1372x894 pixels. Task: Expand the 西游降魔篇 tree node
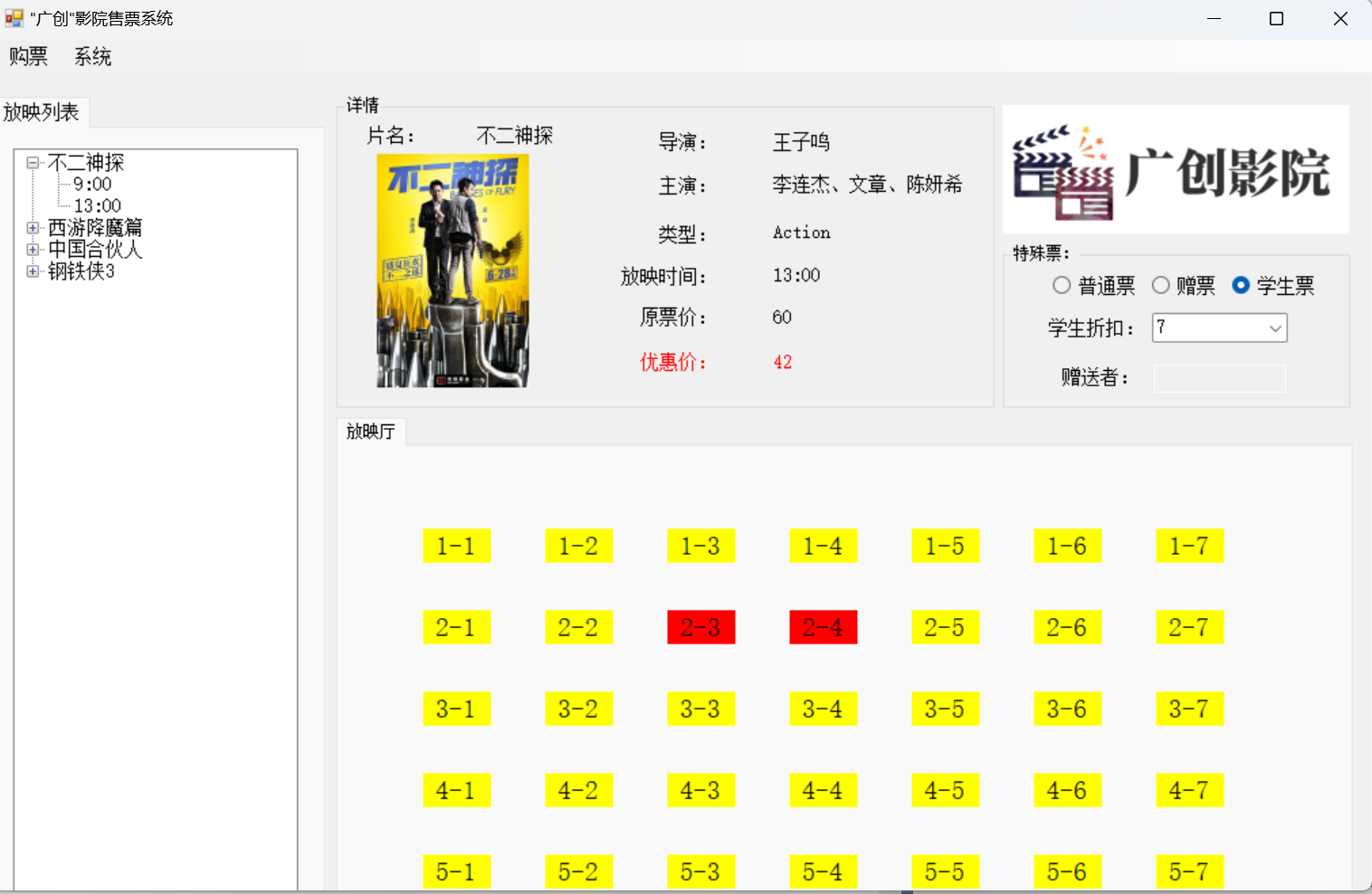coord(33,228)
